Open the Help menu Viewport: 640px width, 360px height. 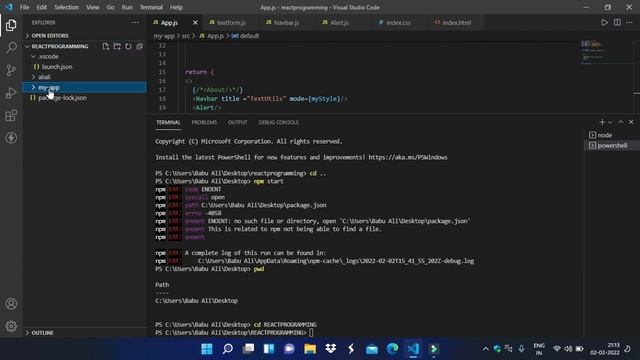pyautogui.click(x=176, y=7)
